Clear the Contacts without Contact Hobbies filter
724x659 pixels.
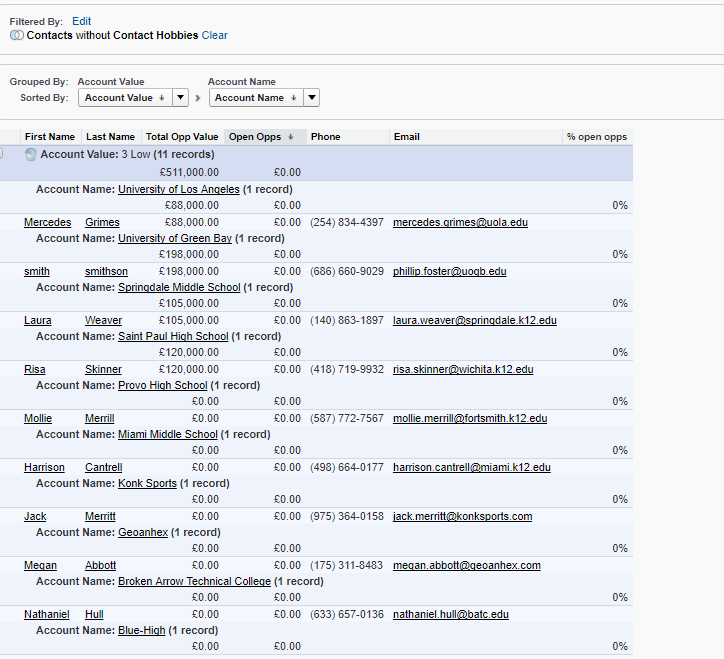[214, 35]
